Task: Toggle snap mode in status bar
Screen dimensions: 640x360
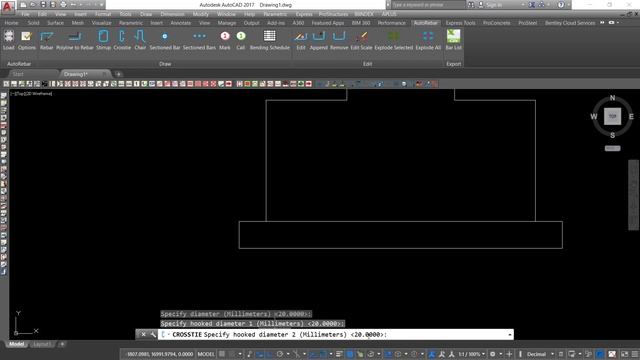Action: [x=232, y=354]
